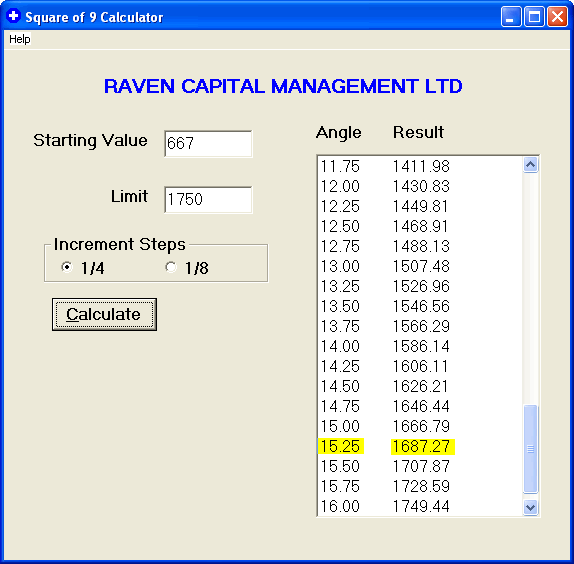Select the 13.25 row with result 1526.96
Viewport: 574px width, 564px height.
(x=420, y=286)
